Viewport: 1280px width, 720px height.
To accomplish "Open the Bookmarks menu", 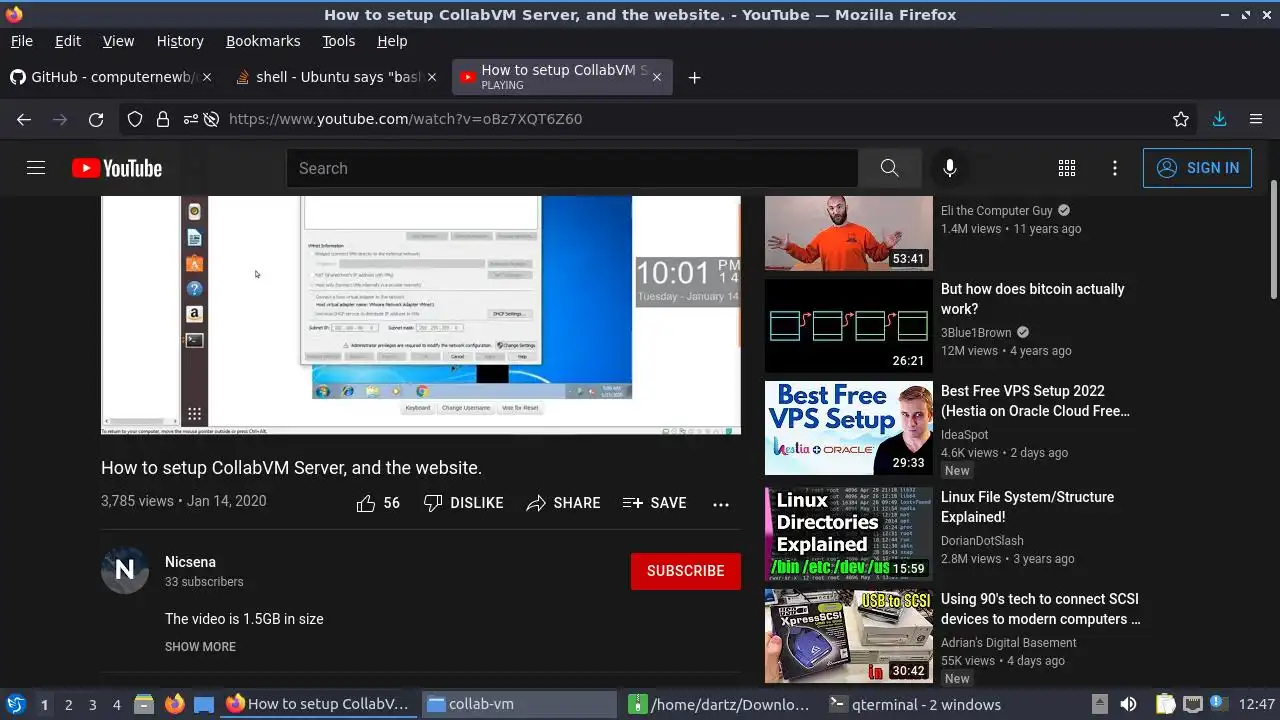I will point(263,41).
